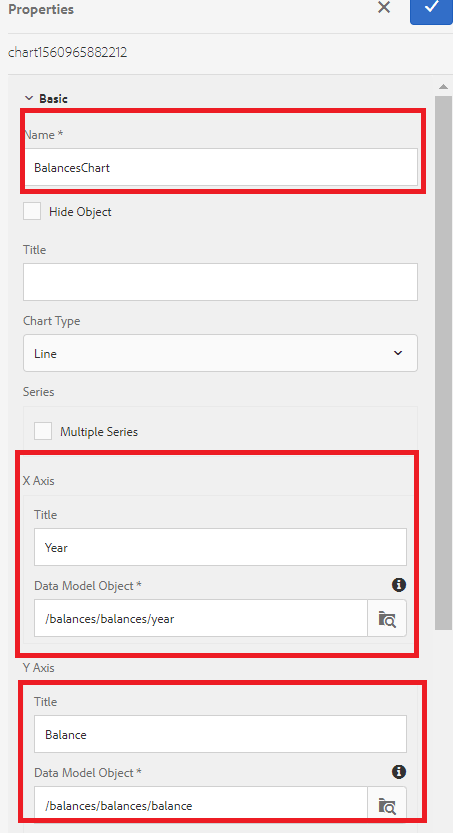Show info for Y Axis Data Model Object
Screen dimensions: 453x833
pos(399,772)
